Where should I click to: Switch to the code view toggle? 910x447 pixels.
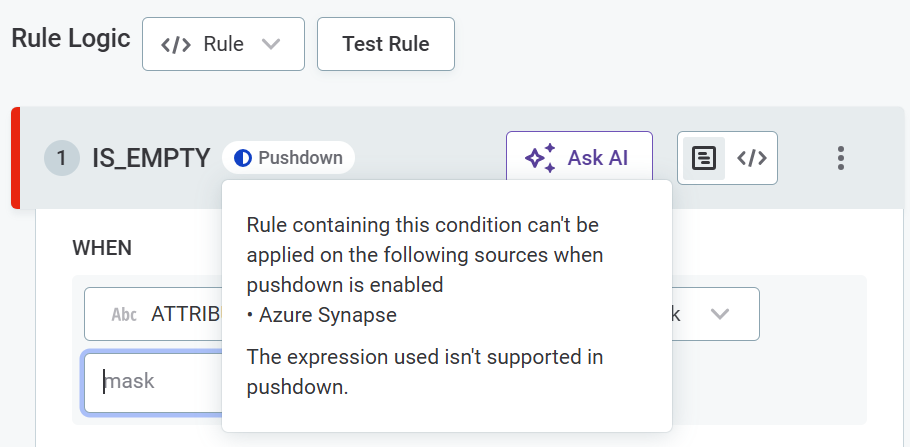point(752,158)
